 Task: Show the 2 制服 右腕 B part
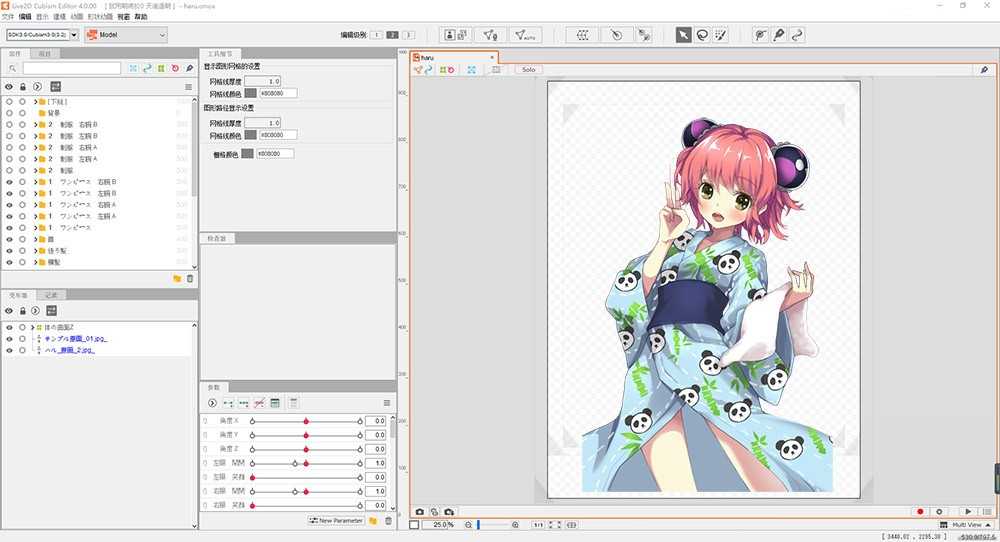(9, 124)
